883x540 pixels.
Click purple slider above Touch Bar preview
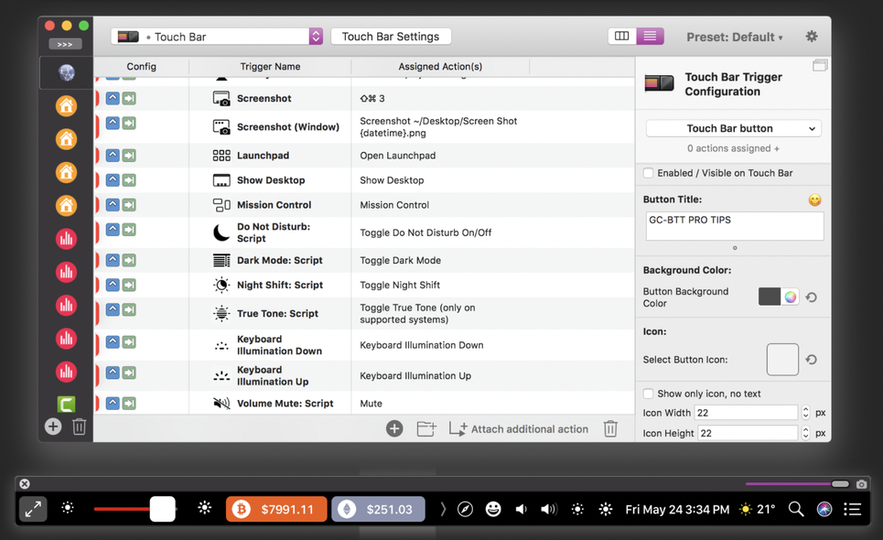[797, 484]
